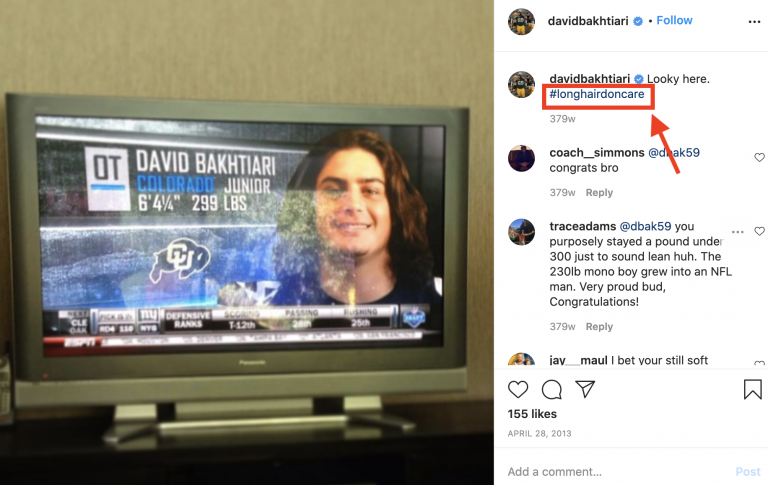Follow davidbakhtiari
Image resolution: width=768 pixels, height=485 pixels.
tap(674, 21)
